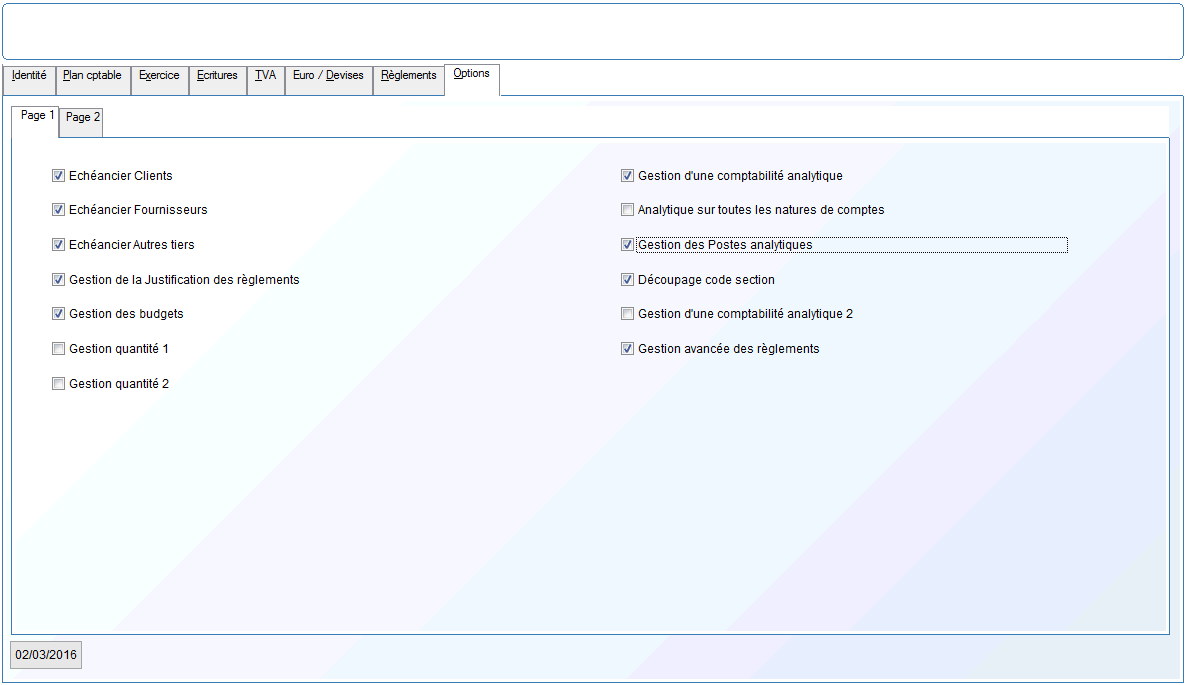Viewport: 1188px width, 685px height.
Task: Open the Identité tab
Action: pyautogui.click(x=29, y=76)
